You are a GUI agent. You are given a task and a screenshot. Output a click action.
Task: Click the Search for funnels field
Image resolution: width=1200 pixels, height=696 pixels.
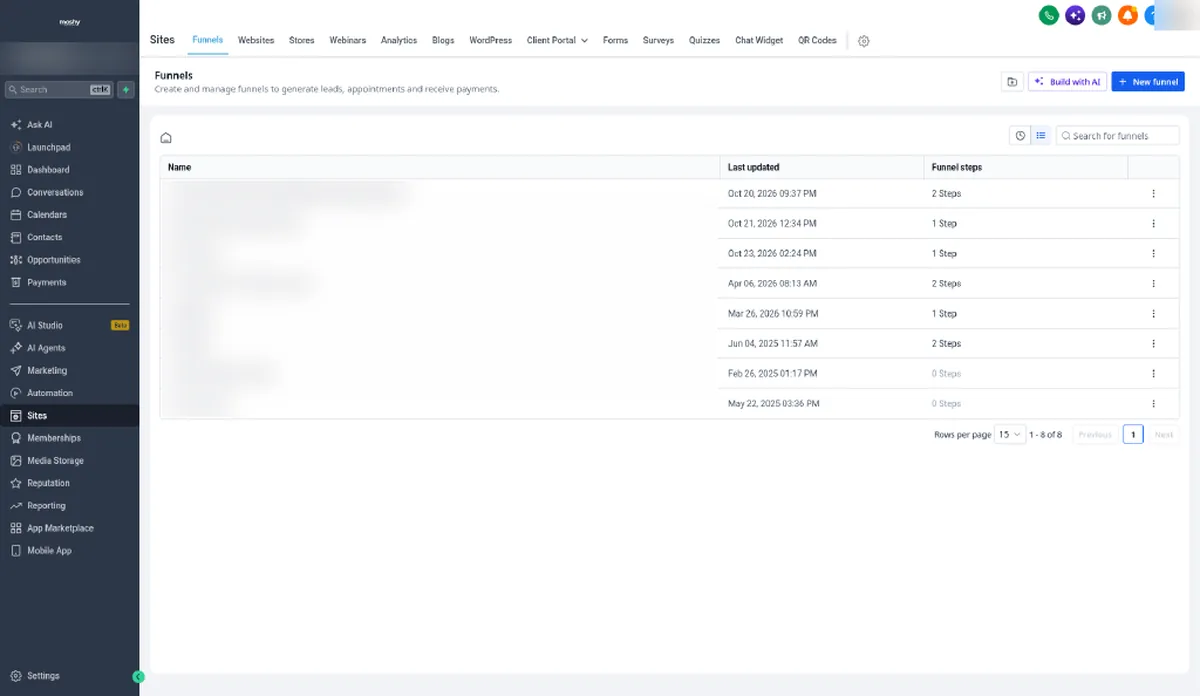1118,136
